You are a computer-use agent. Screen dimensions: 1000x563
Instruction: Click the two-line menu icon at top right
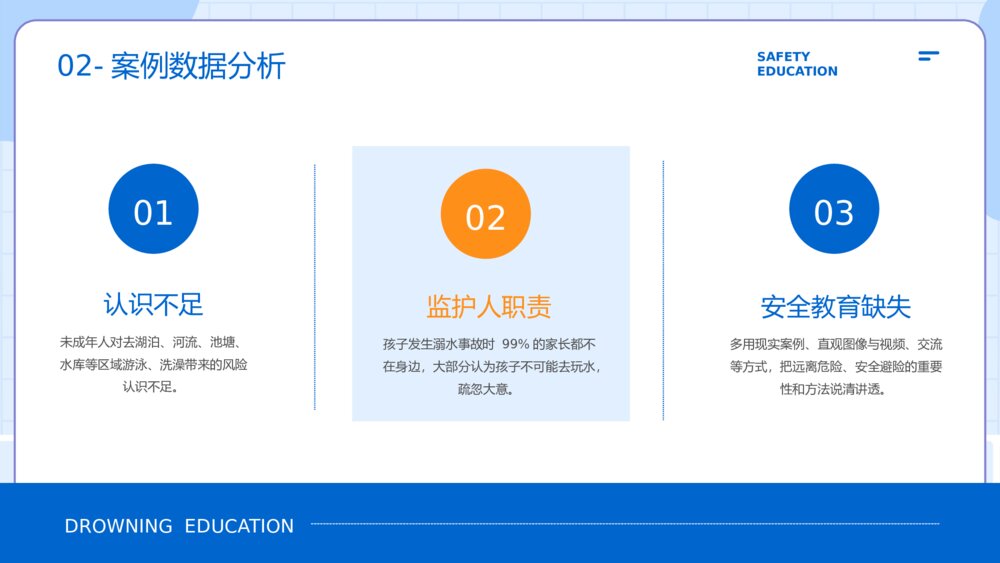[929, 56]
